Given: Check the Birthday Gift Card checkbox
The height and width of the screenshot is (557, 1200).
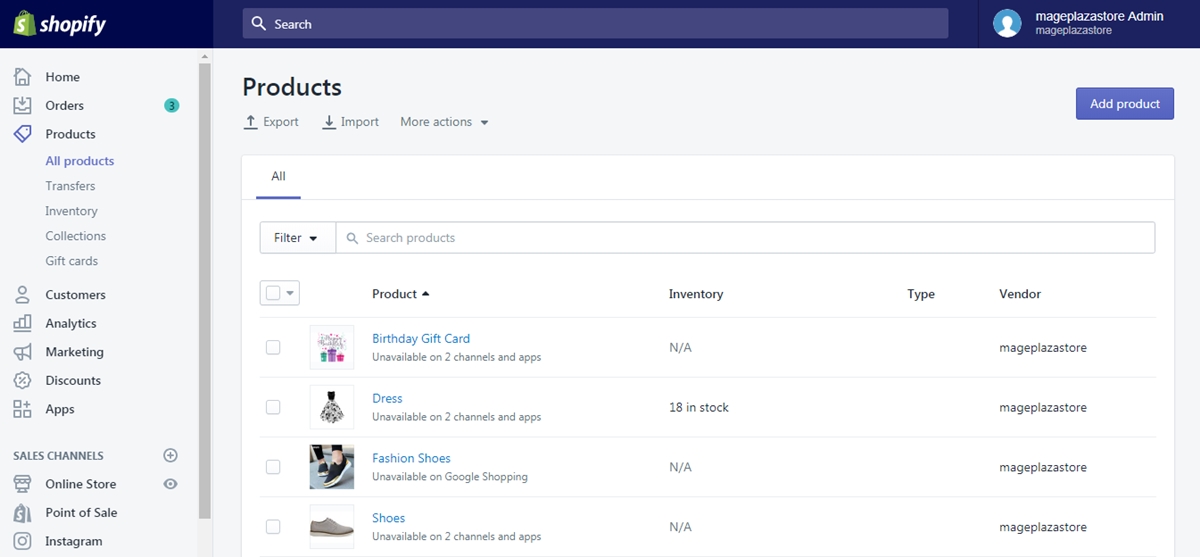Looking at the screenshot, I should [x=273, y=347].
